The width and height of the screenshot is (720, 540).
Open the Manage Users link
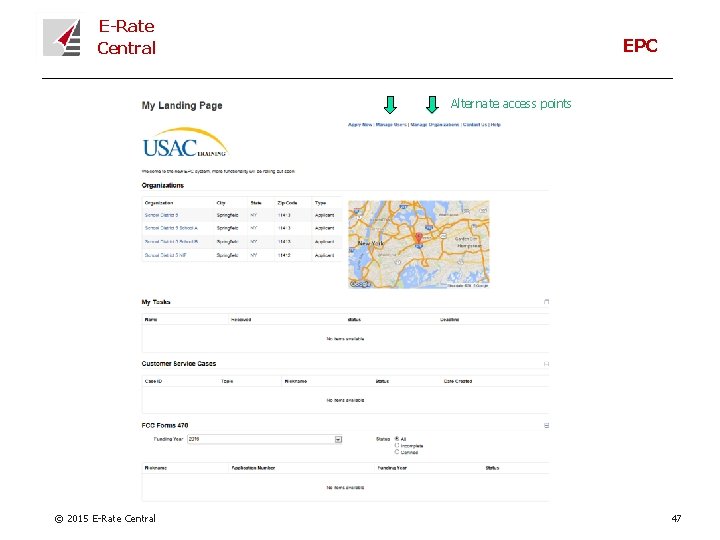(x=391, y=124)
